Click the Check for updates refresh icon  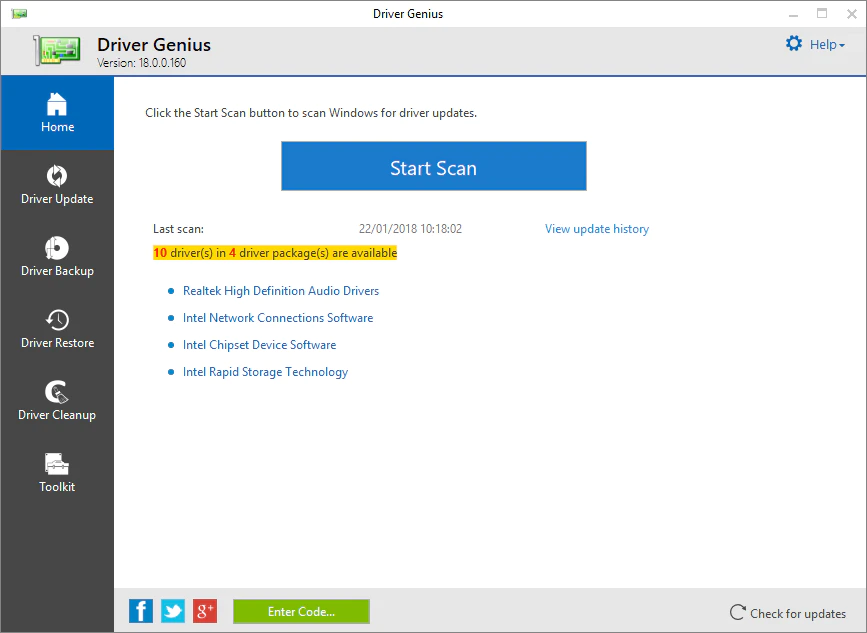click(x=738, y=612)
